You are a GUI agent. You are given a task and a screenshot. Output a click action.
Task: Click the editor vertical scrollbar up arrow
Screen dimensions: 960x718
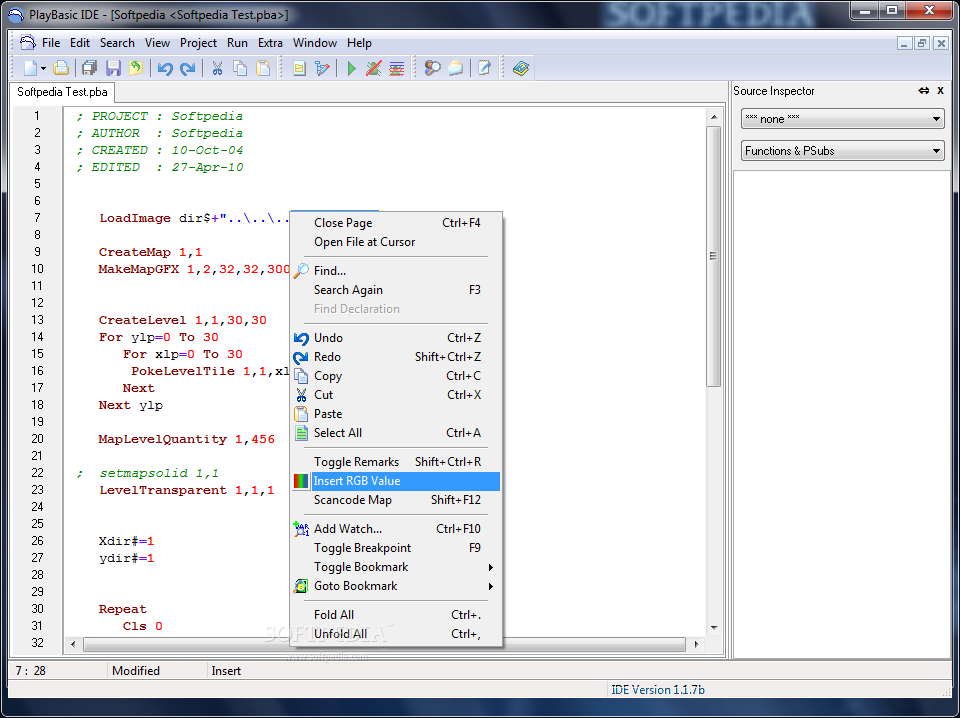[x=714, y=116]
